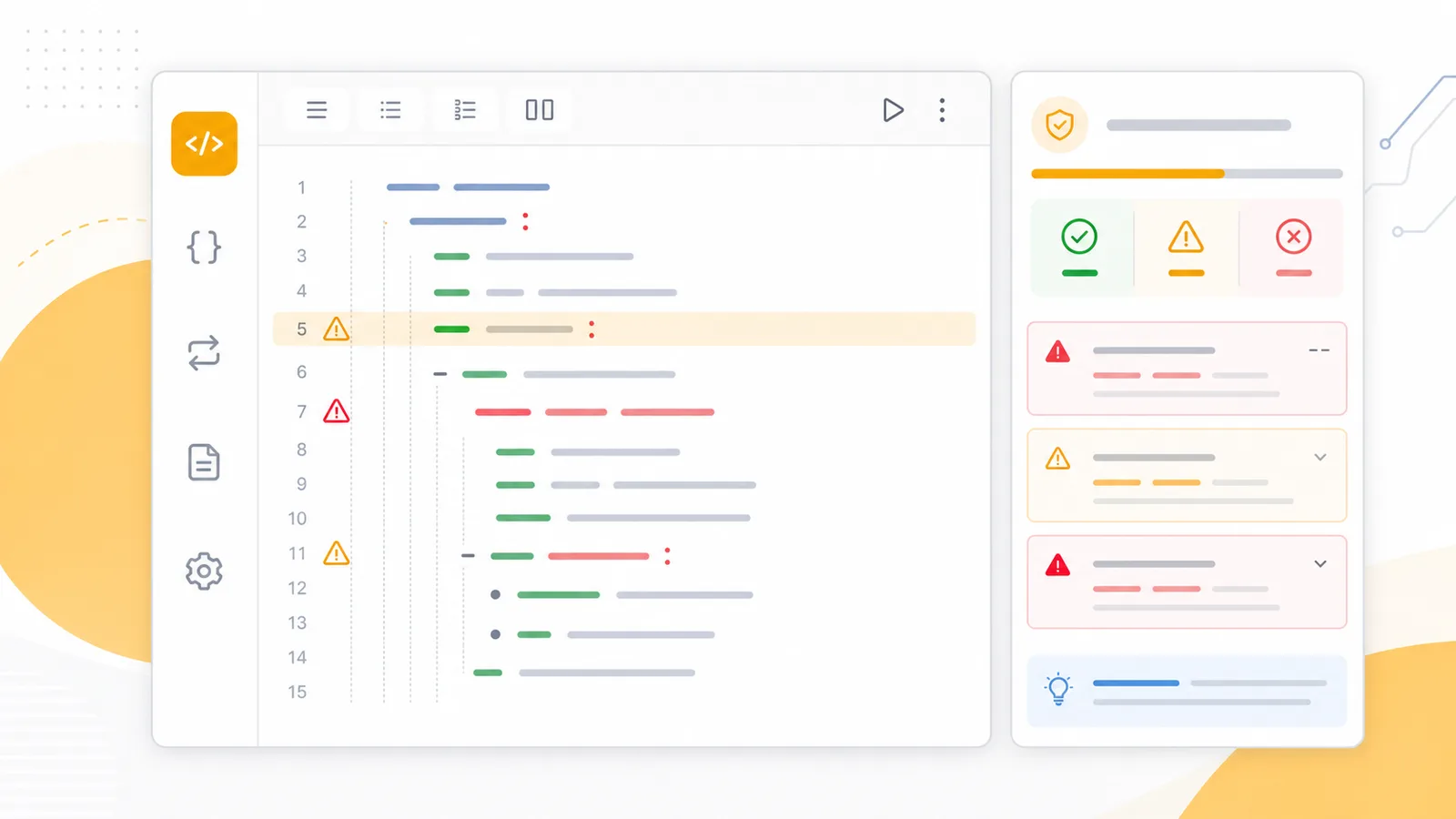Open the document file sidebar icon

click(x=204, y=462)
